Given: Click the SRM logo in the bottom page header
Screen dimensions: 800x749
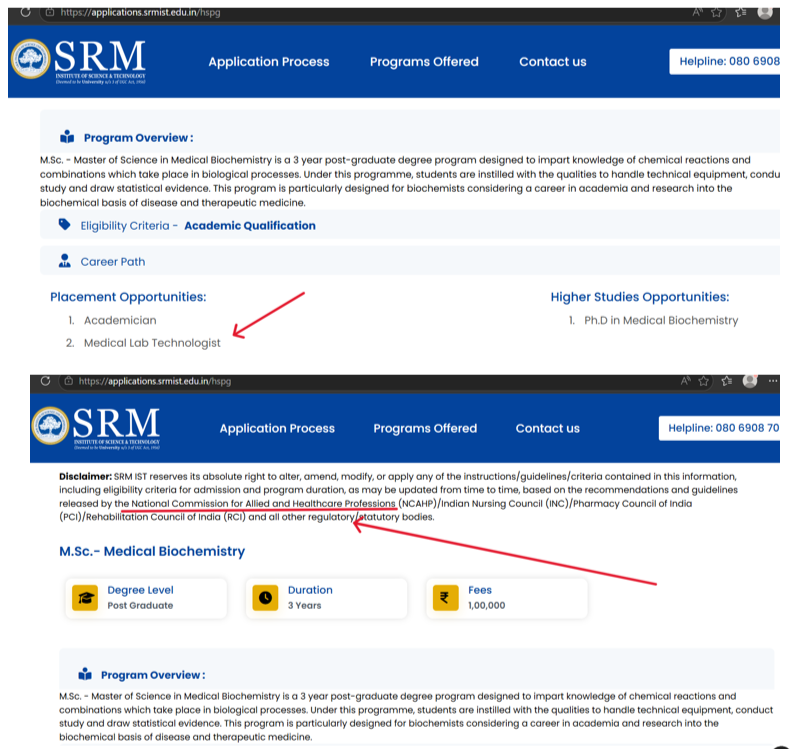Looking at the screenshot, I should [x=96, y=428].
